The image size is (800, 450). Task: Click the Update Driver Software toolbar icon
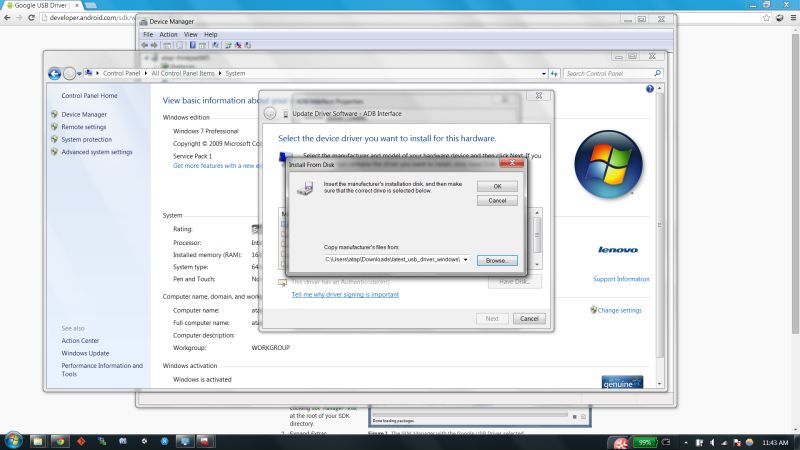[228, 45]
